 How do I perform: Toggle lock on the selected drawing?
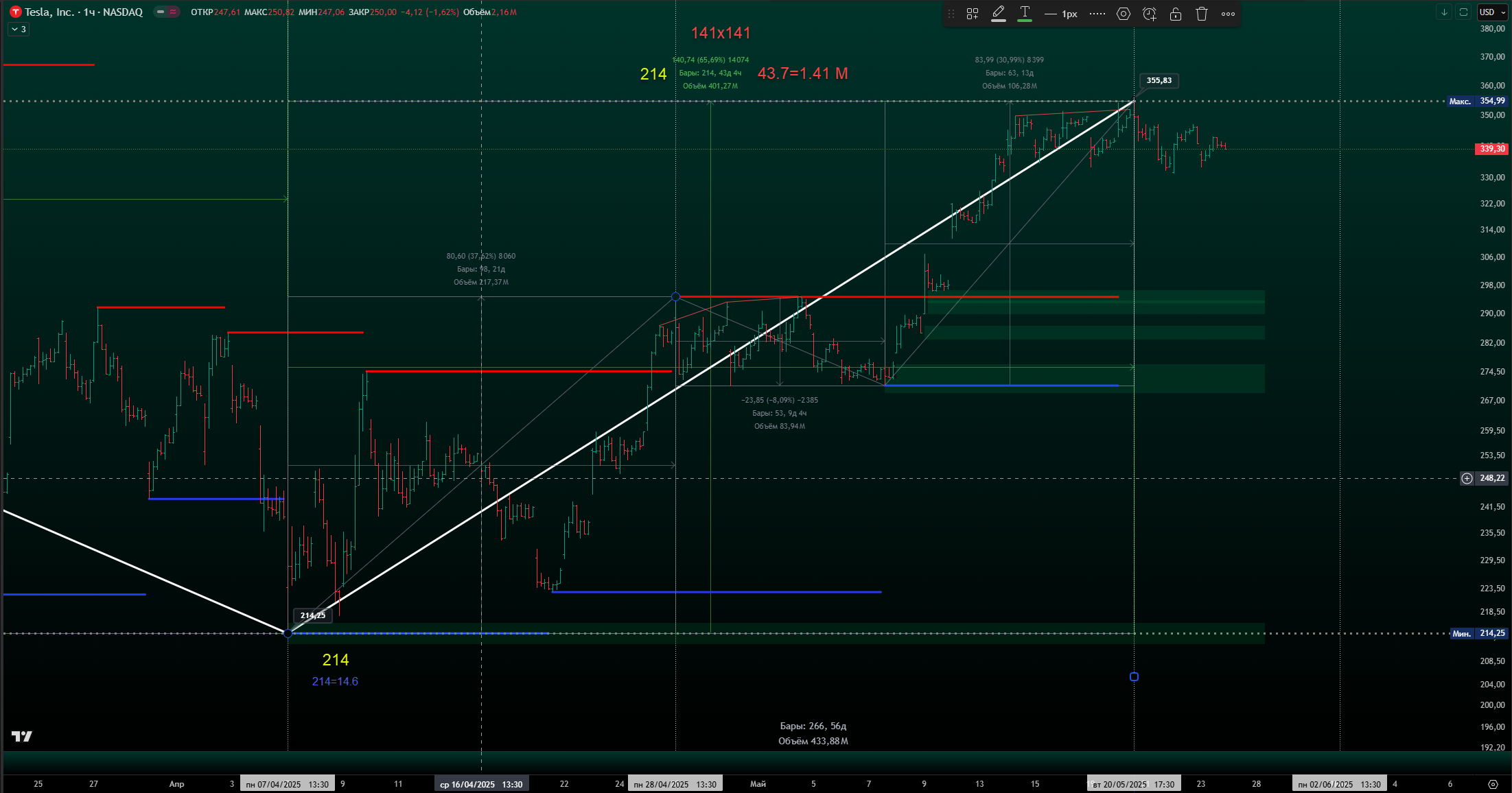pyautogui.click(x=1176, y=14)
